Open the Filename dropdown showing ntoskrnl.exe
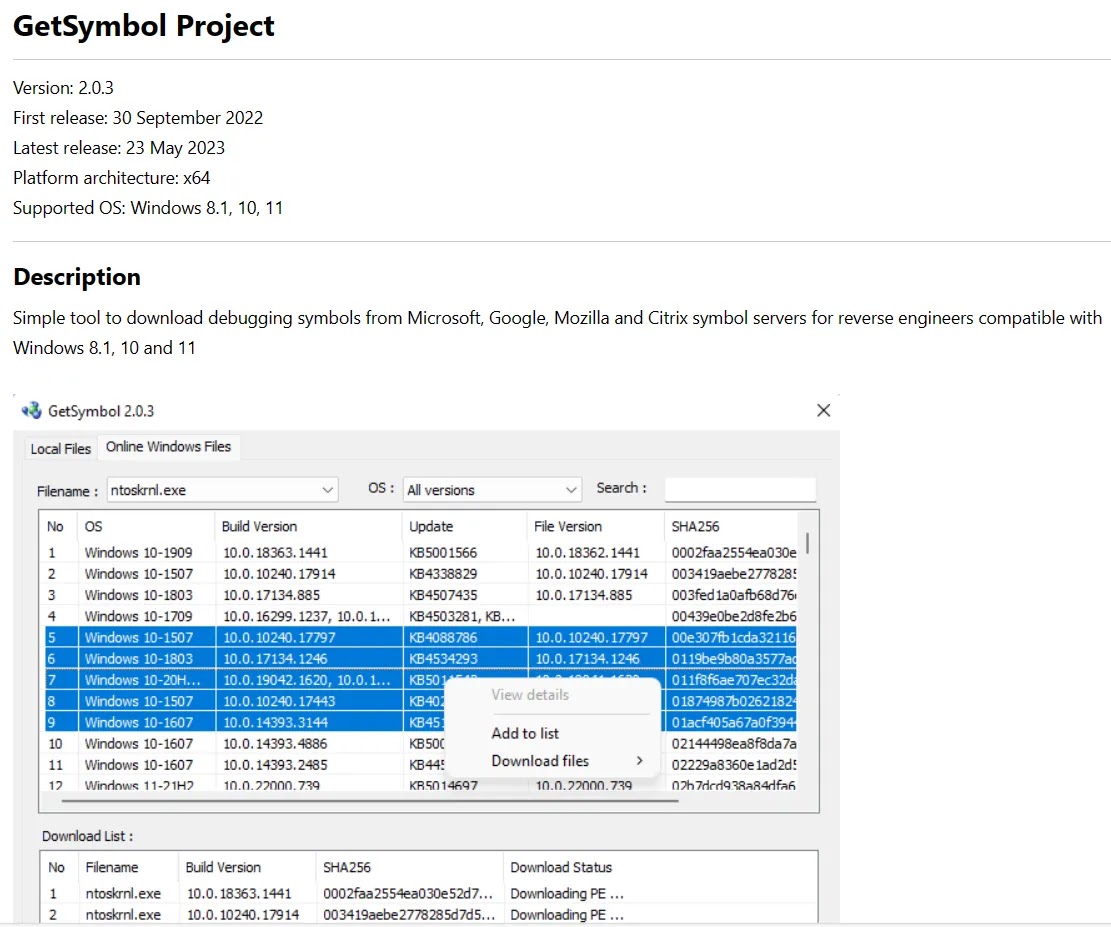1111x927 pixels. [x=222, y=490]
